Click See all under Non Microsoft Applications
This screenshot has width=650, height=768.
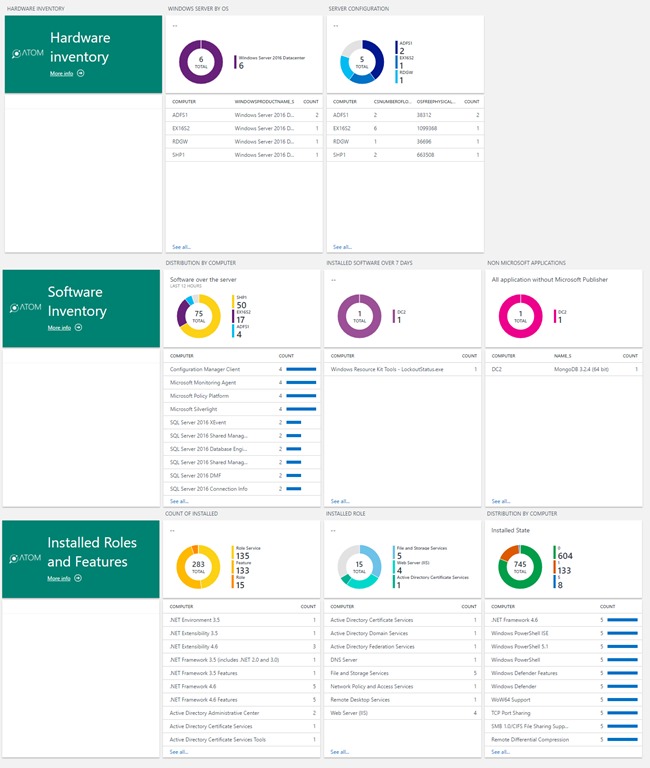click(x=501, y=501)
